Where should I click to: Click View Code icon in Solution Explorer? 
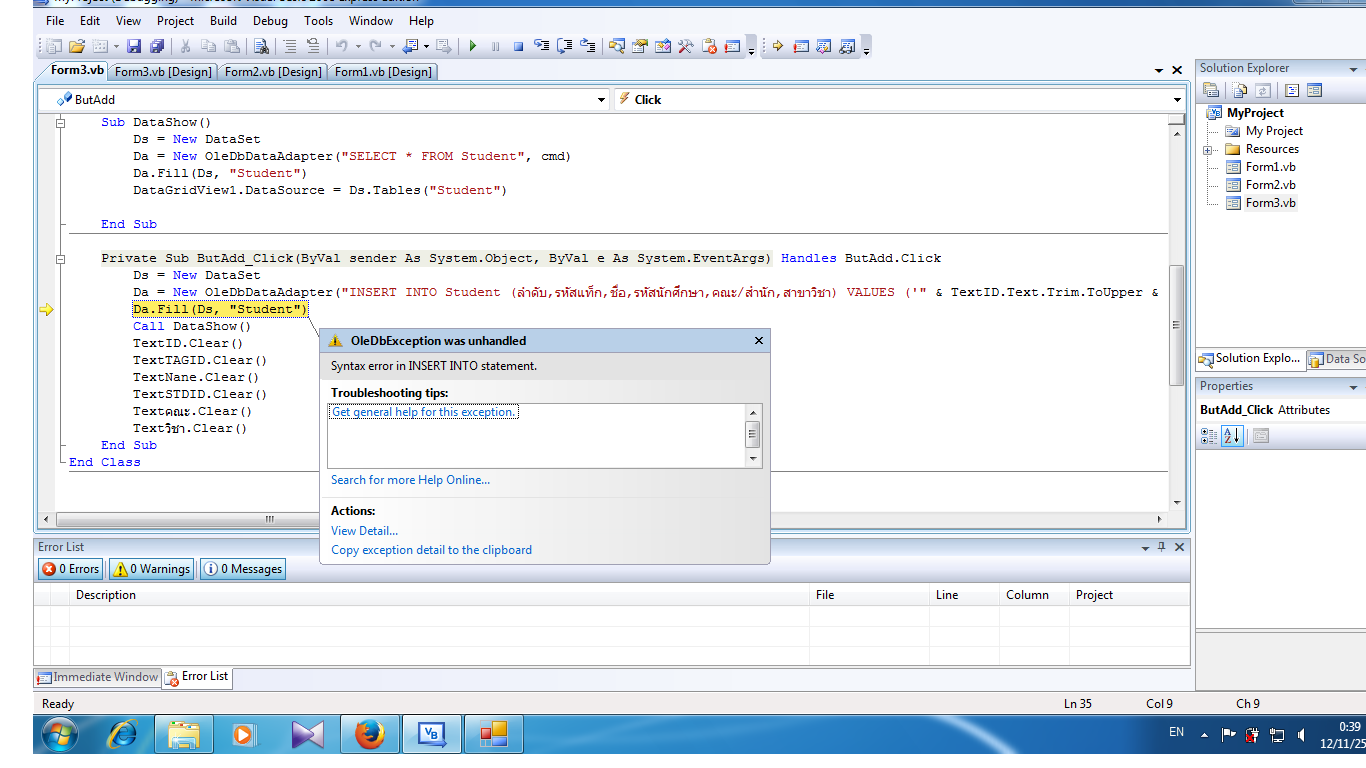click(1292, 90)
